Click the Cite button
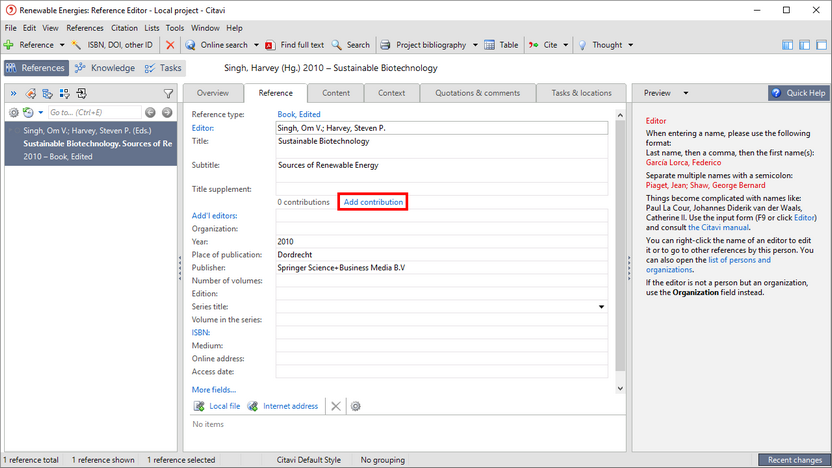 [x=543, y=45]
